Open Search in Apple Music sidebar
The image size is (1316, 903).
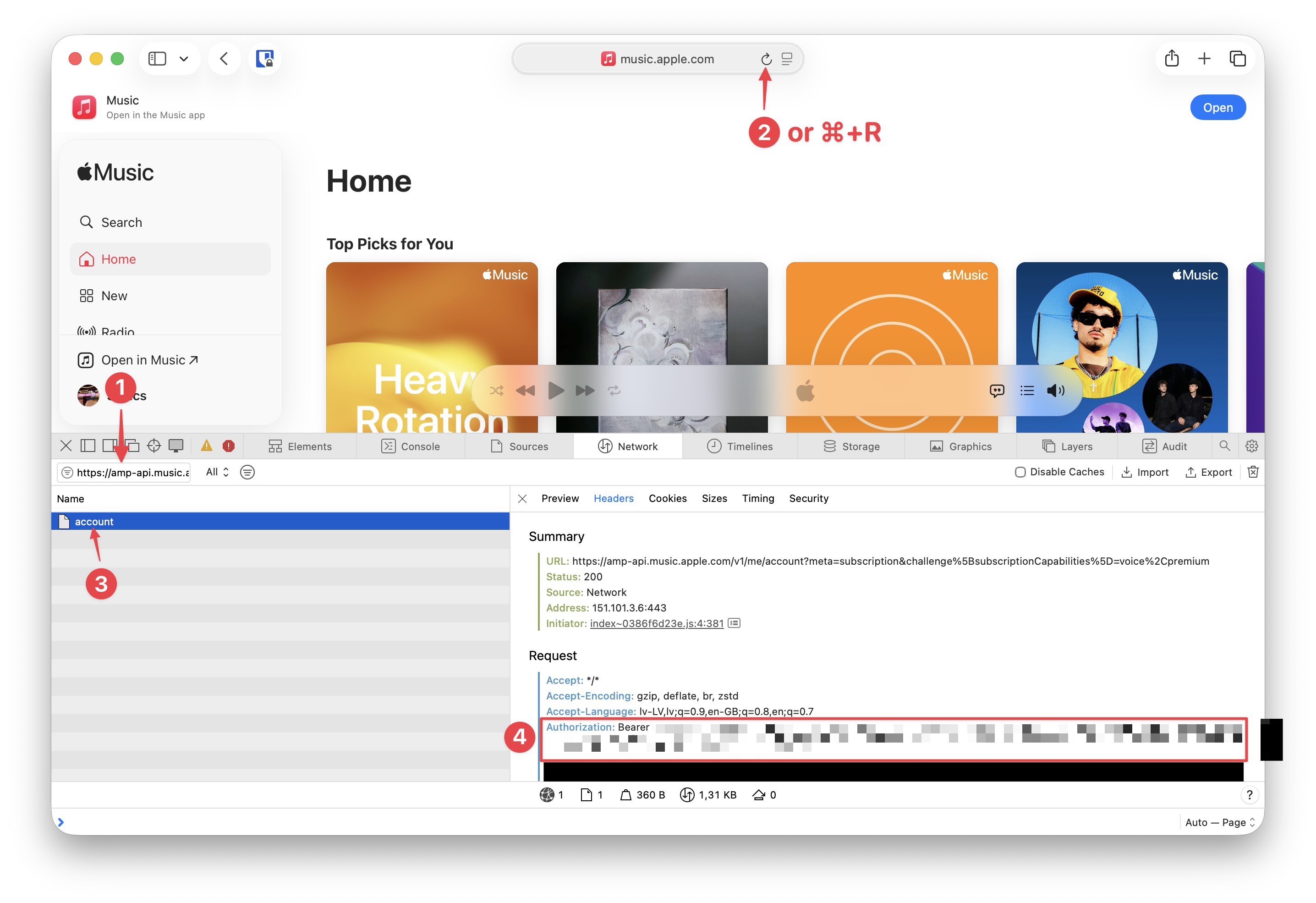pyautogui.click(x=170, y=222)
